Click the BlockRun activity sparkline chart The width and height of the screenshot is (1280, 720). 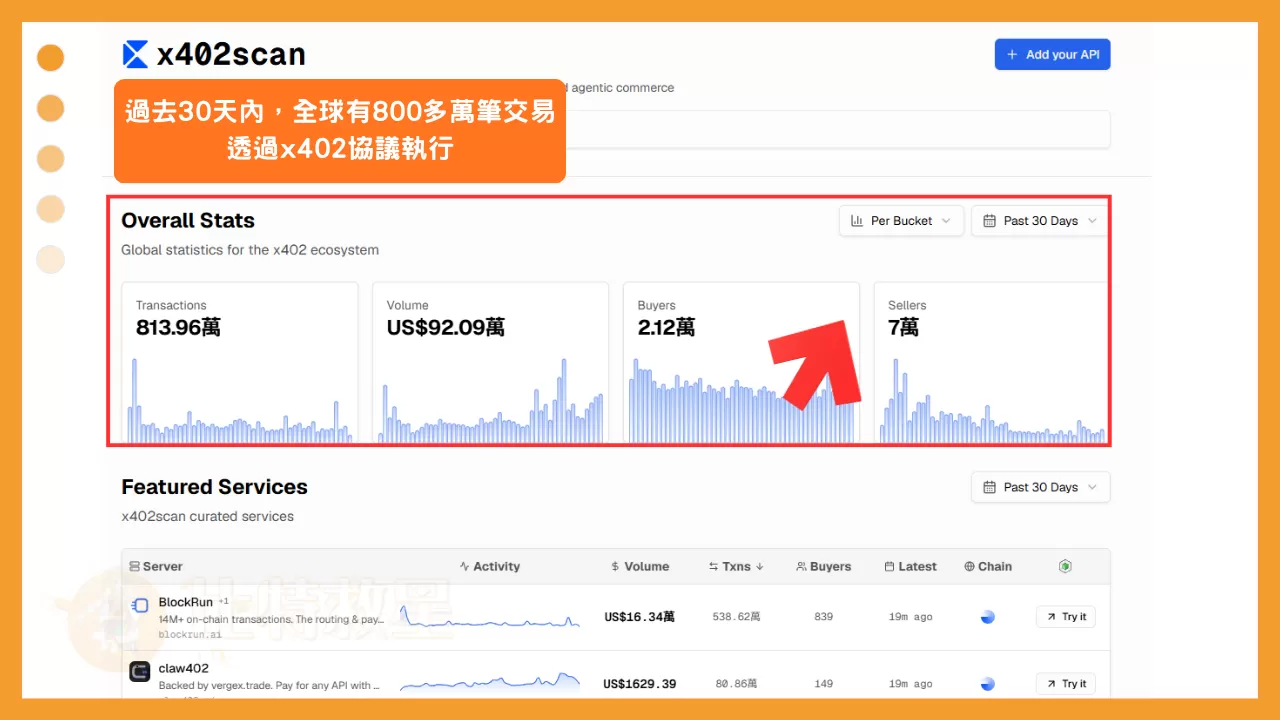(x=490, y=616)
